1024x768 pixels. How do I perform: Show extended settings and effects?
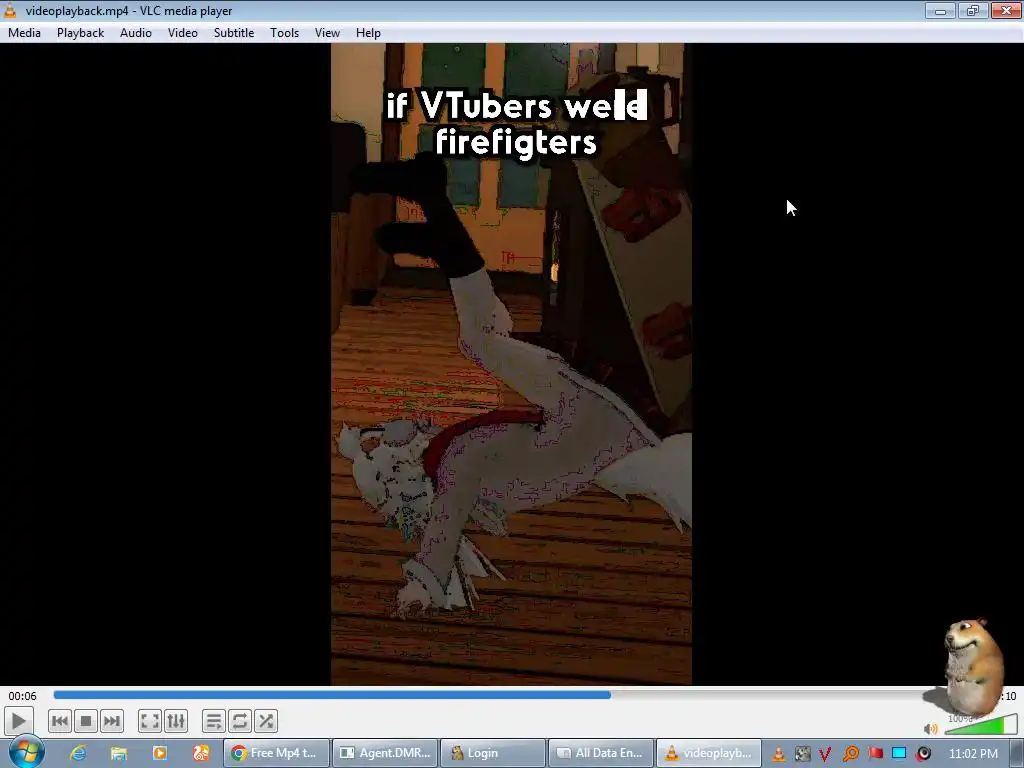click(x=176, y=722)
